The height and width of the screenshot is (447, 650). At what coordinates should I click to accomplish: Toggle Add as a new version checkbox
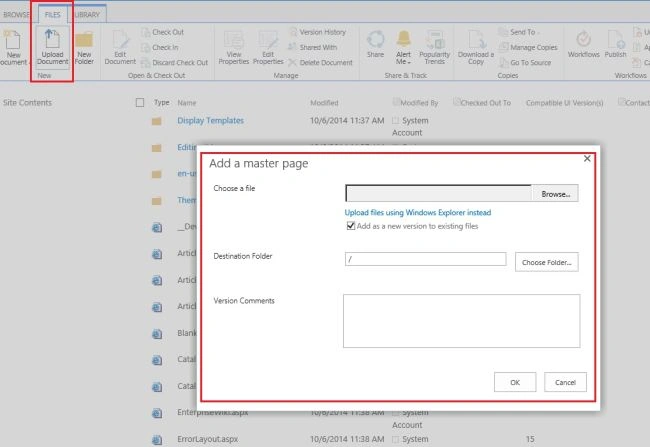[x=351, y=226]
